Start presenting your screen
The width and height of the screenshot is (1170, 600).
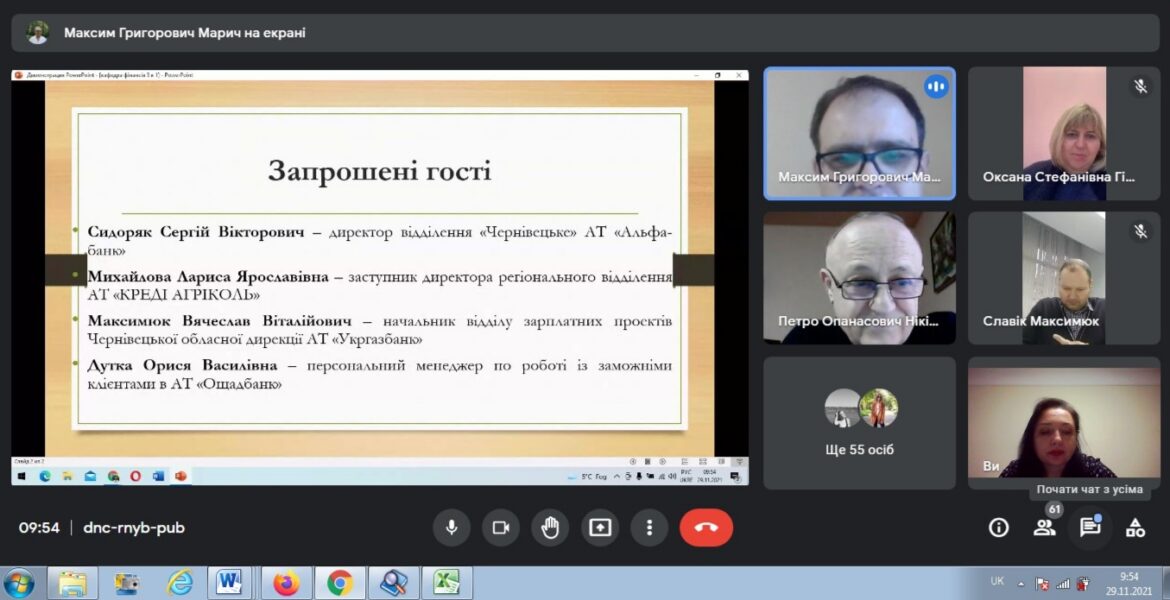pyautogui.click(x=600, y=528)
